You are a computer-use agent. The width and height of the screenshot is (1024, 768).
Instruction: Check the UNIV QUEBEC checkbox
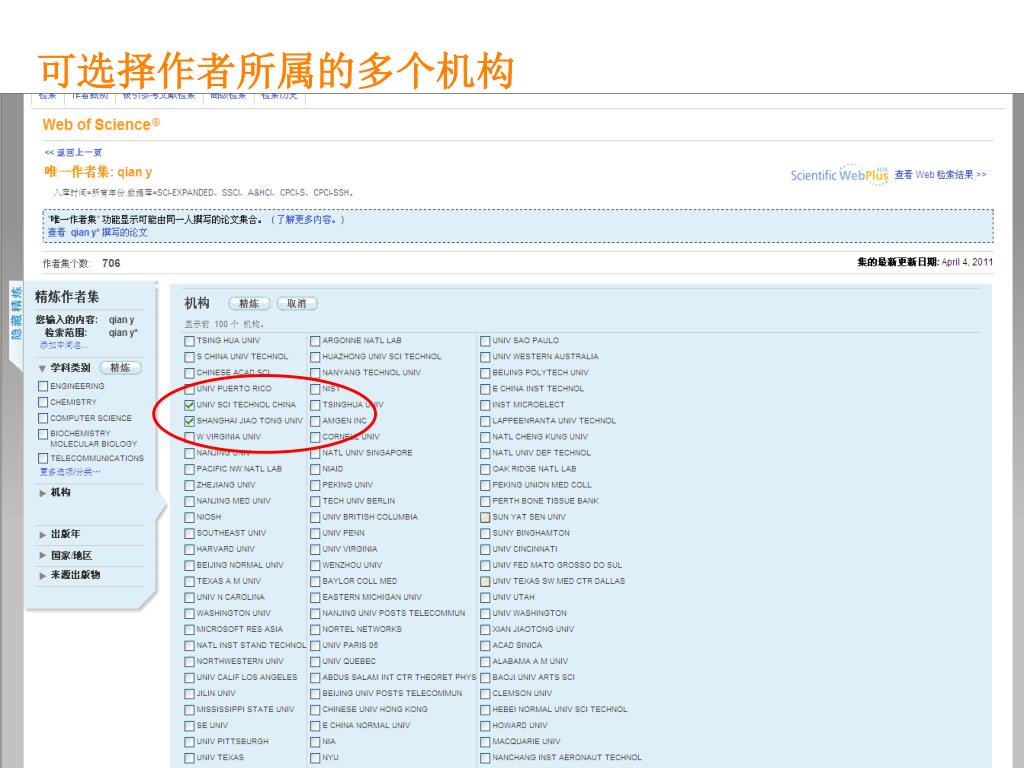[x=315, y=662]
